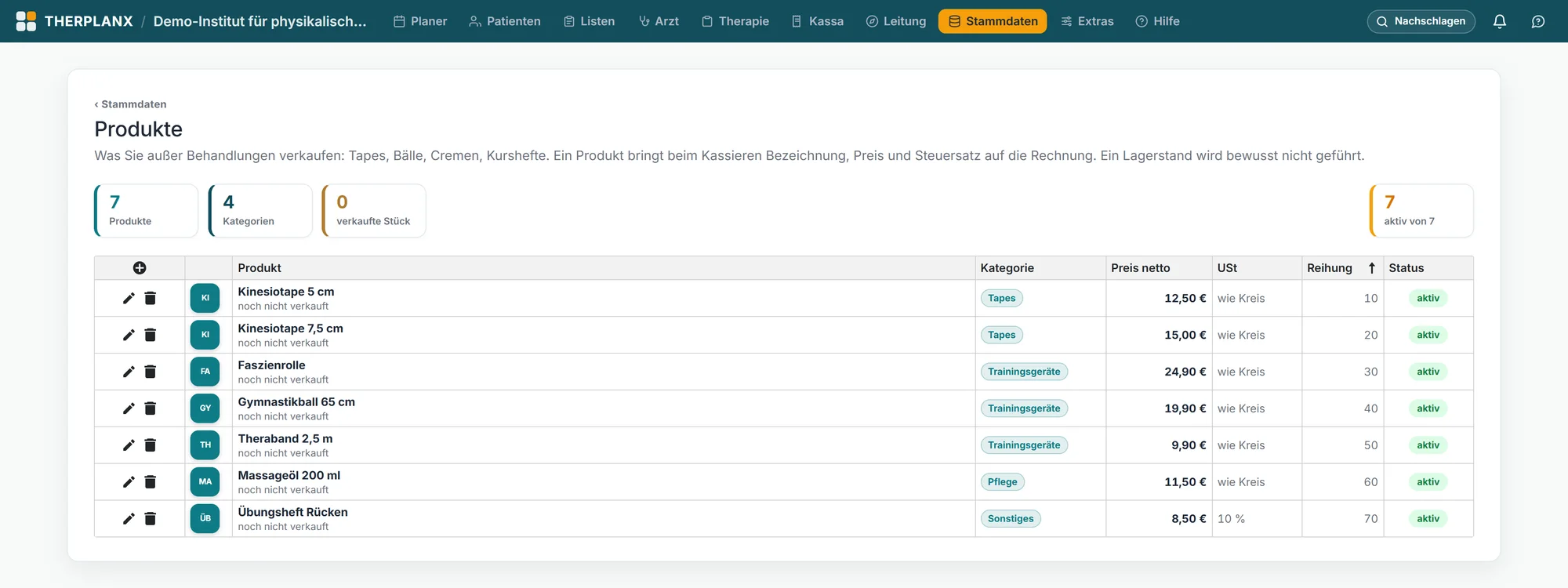The width and height of the screenshot is (1568, 588).
Task: Click the add product plus icon
Action: 140,268
